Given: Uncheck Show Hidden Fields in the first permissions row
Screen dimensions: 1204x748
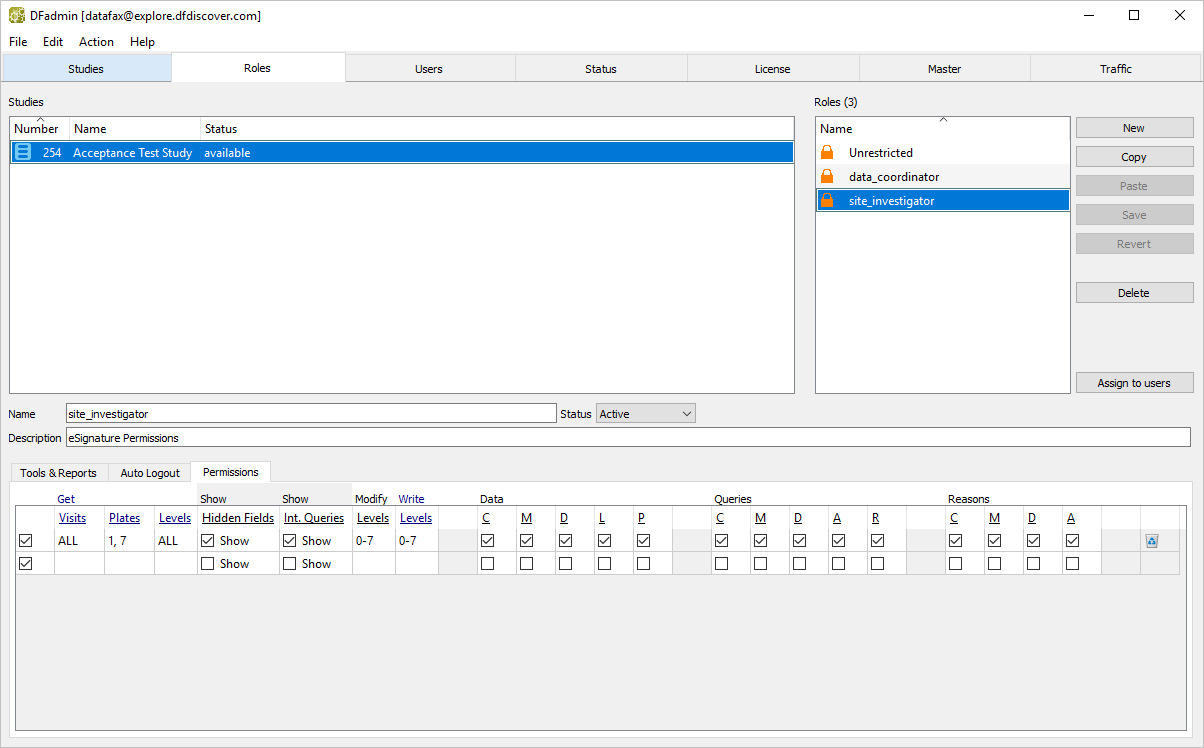Looking at the screenshot, I should 208,540.
